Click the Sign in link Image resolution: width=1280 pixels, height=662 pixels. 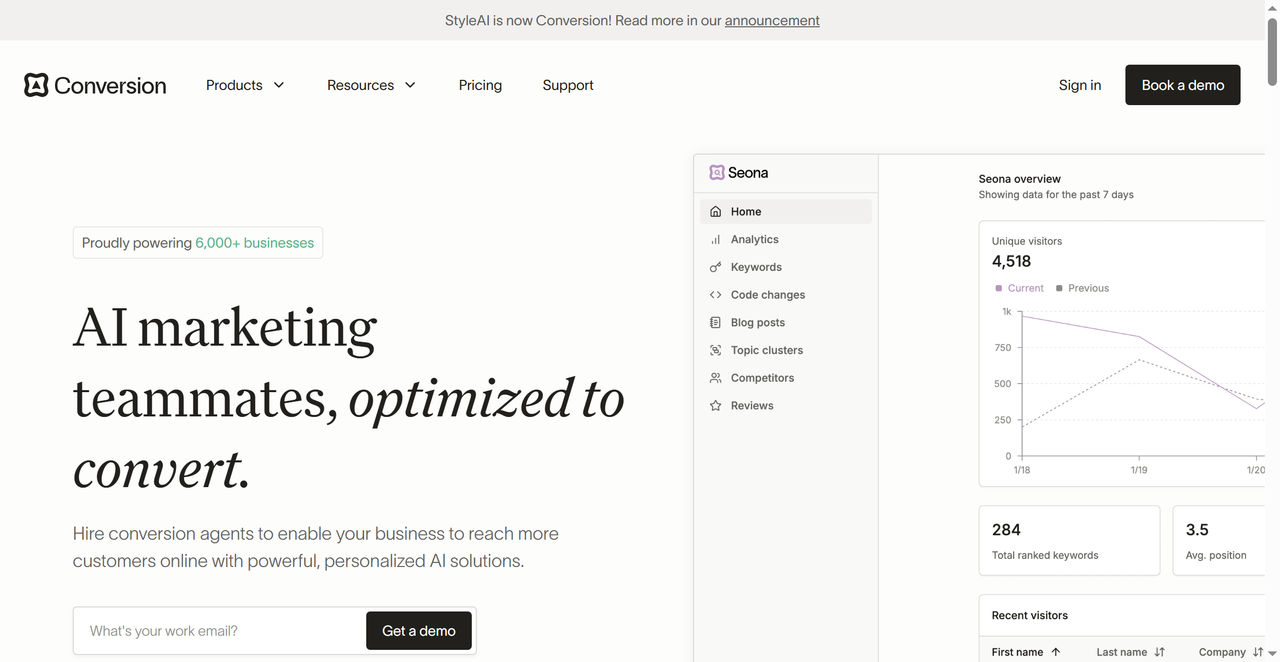pos(1080,85)
